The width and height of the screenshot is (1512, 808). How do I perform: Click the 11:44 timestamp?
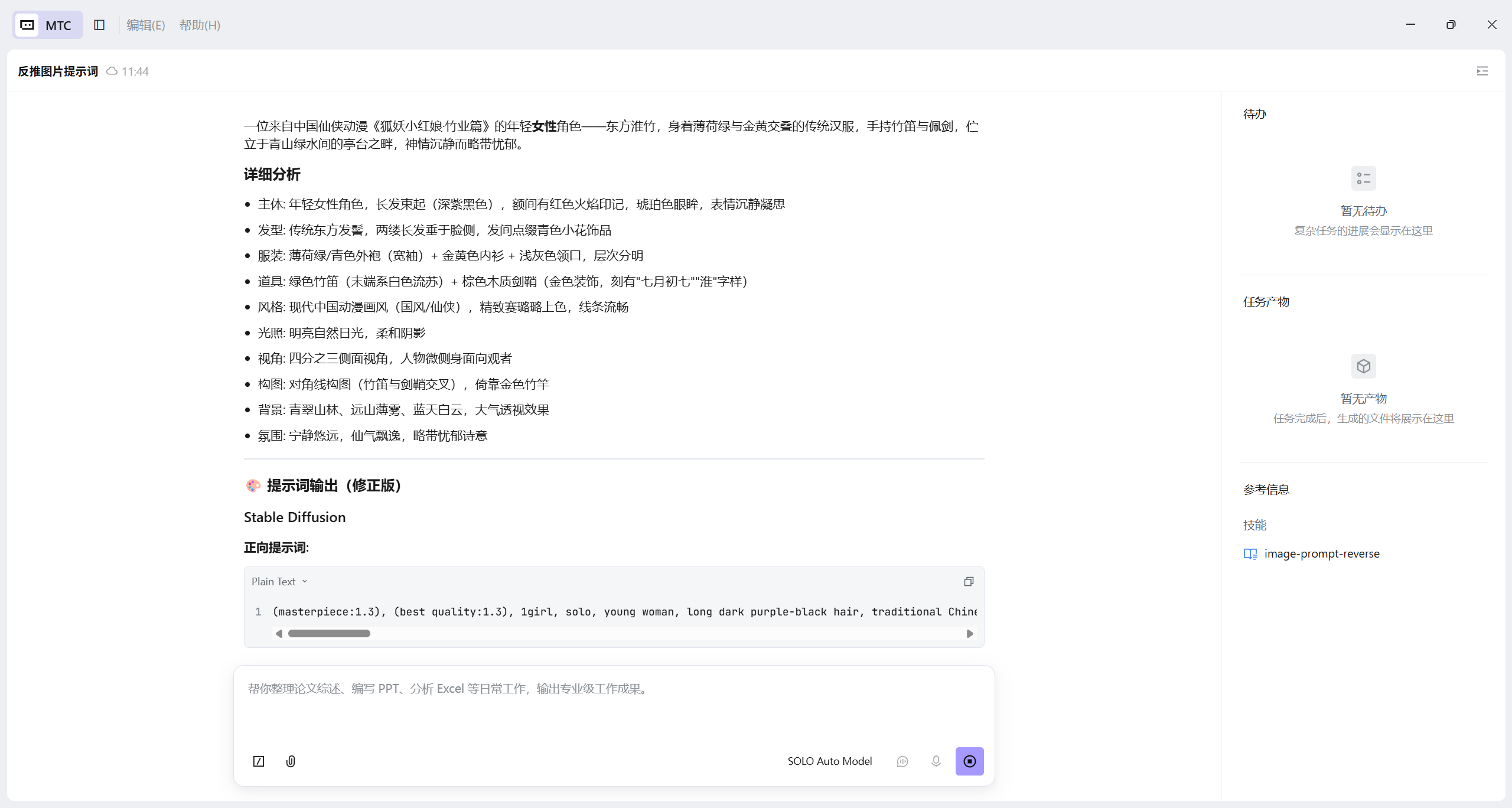135,71
